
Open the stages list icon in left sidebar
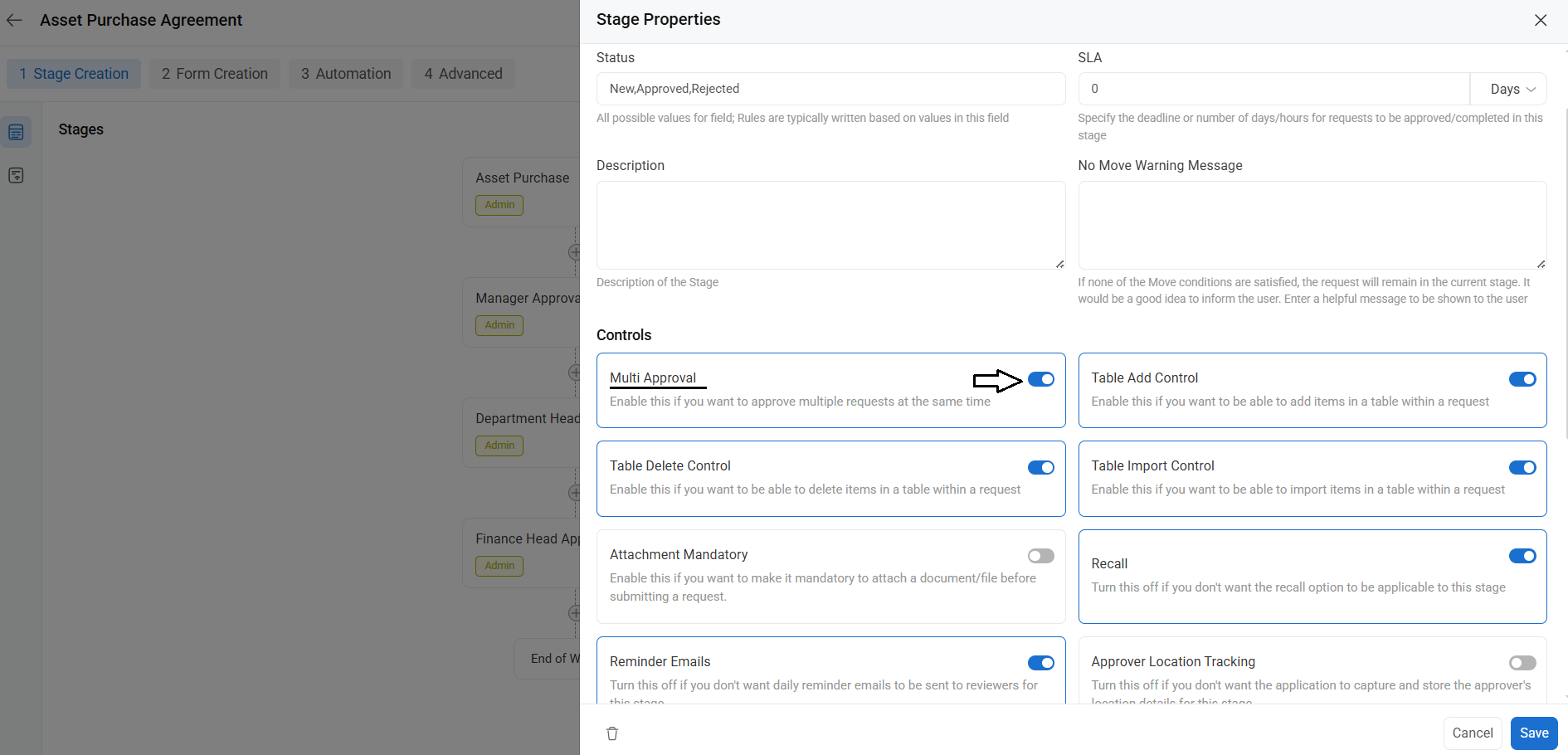click(16, 132)
